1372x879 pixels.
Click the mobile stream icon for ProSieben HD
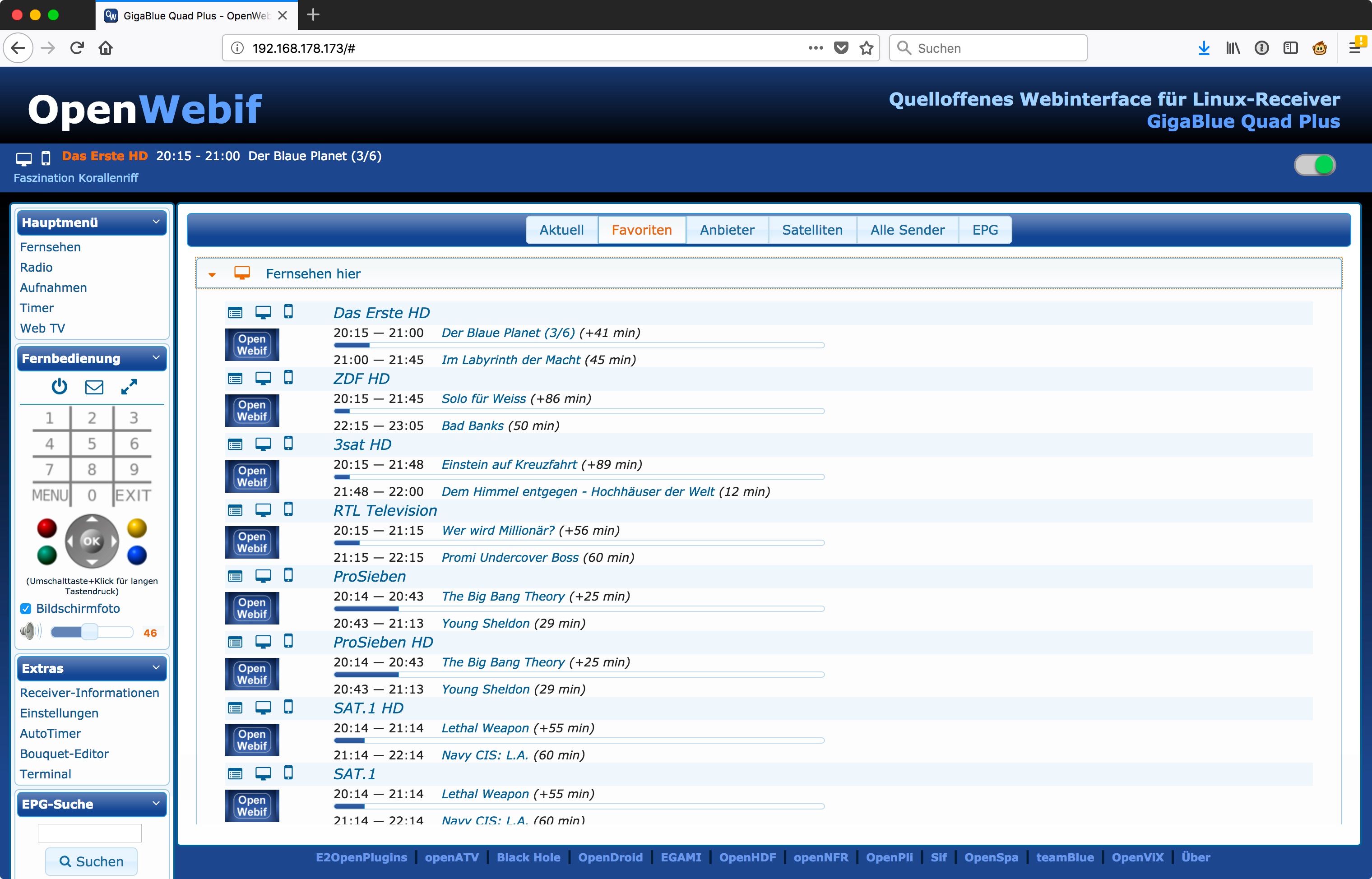click(289, 641)
